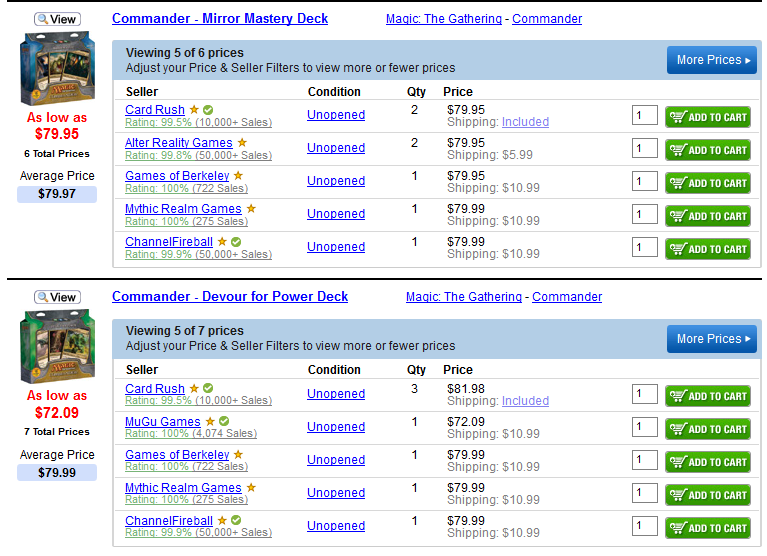Click As low as $79.95 price text
Viewport: 767px width, 556px height.
pyautogui.click(x=57, y=126)
